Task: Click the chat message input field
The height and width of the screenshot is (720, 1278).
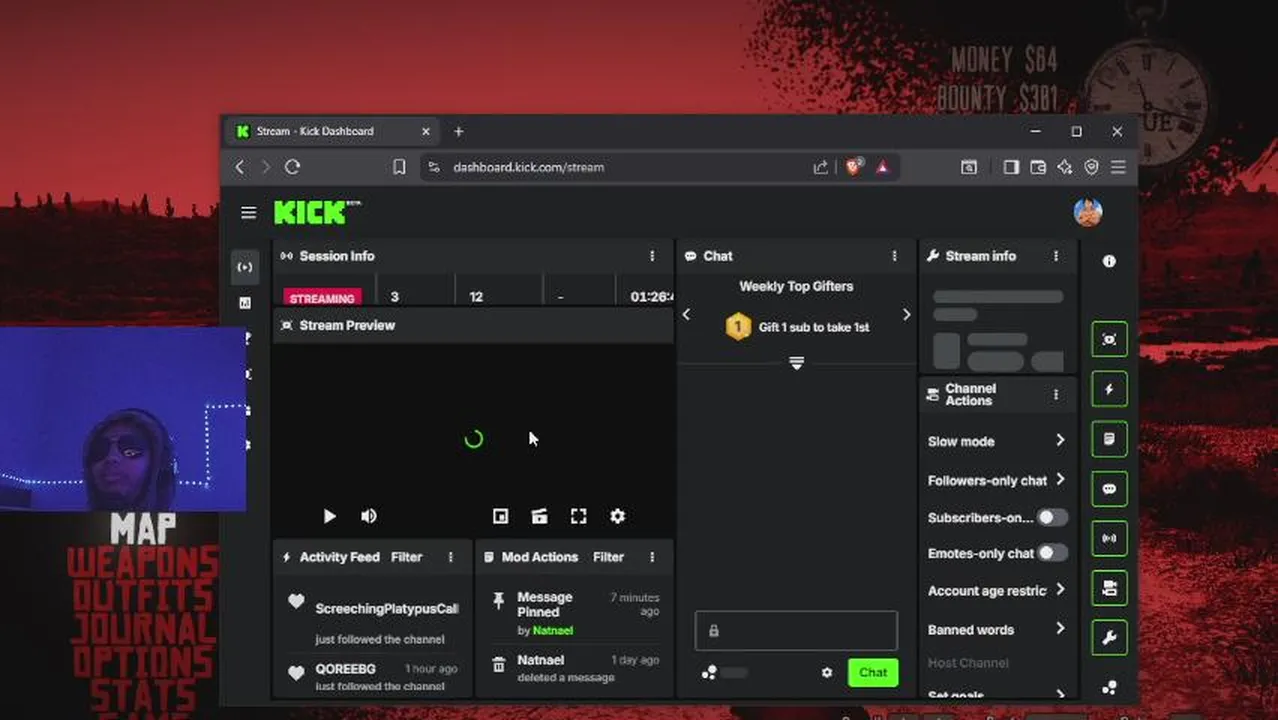Action: (x=796, y=631)
